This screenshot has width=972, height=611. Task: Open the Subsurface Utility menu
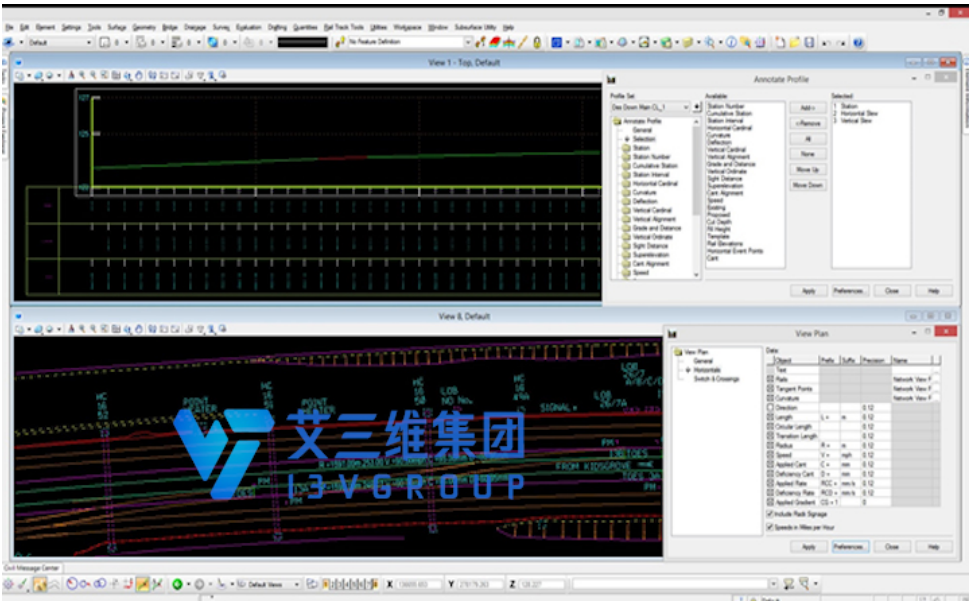475,27
